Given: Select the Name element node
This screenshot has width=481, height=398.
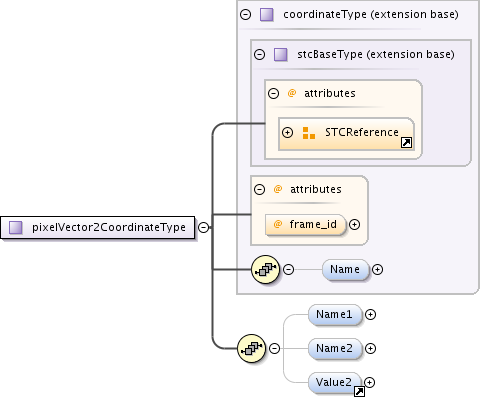Looking at the screenshot, I should tap(346, 269).
